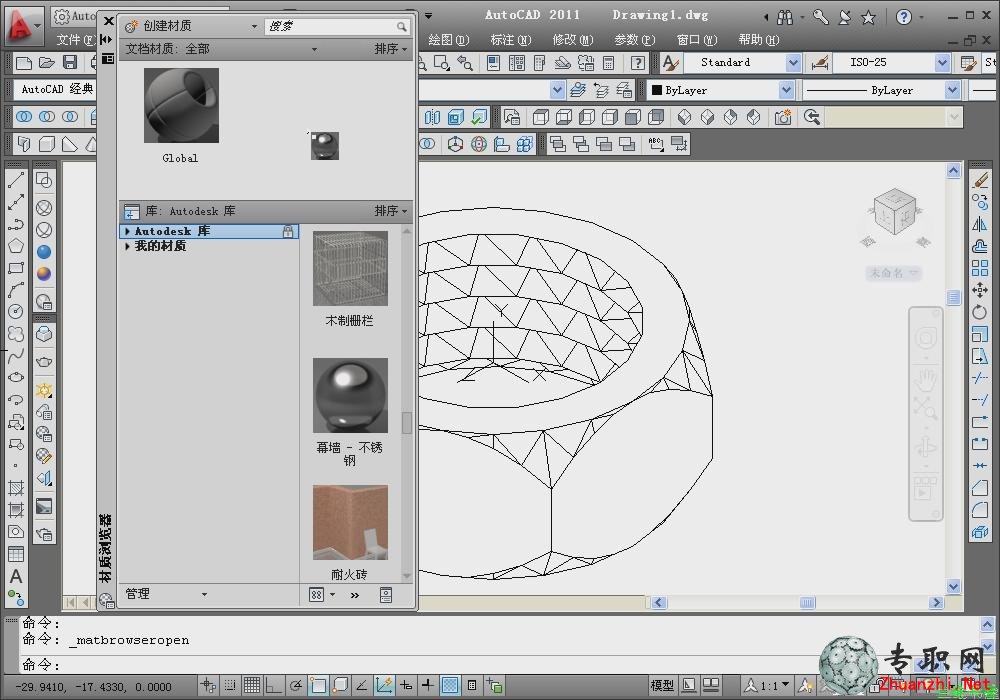1000x700 pixels.
Task: Open the Standard text style dropdown
Action: pos(793,62)
